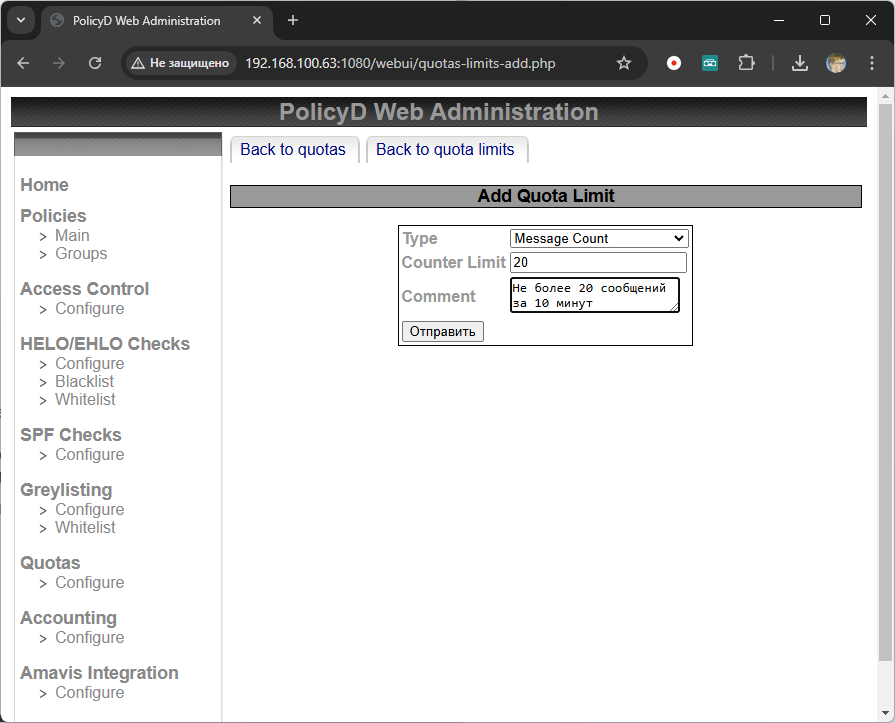This screenshot has width=895, height=723.
Task: Open Configure under Amavis Integration
Action: [90, 693]
